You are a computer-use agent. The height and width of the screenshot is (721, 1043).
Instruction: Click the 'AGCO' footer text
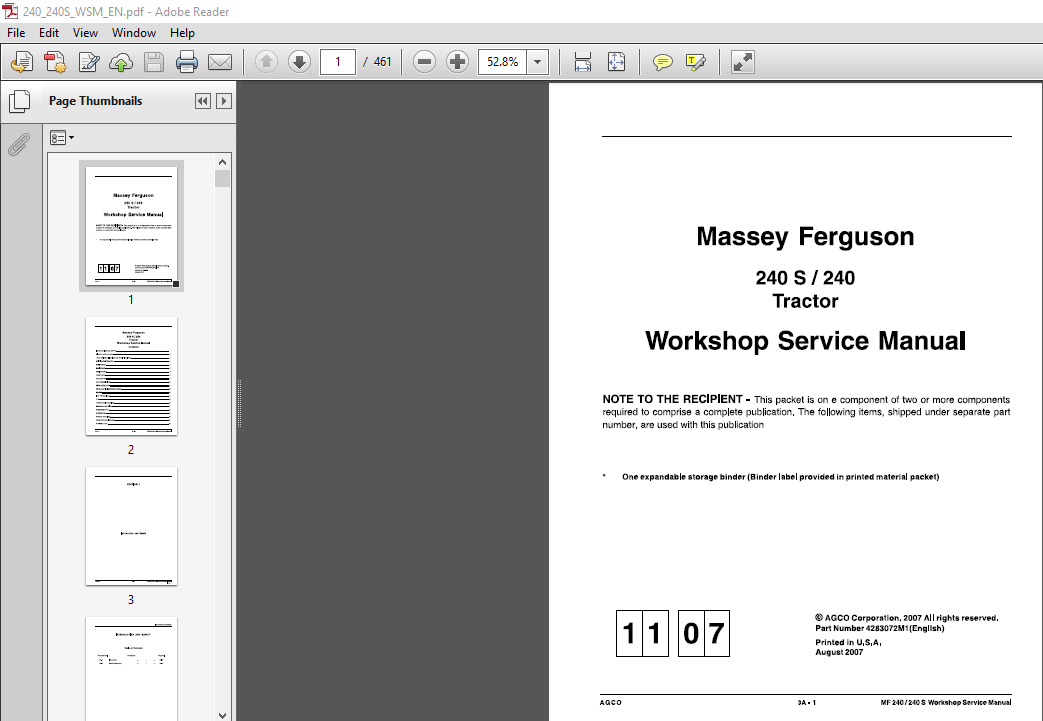point(611,702)
